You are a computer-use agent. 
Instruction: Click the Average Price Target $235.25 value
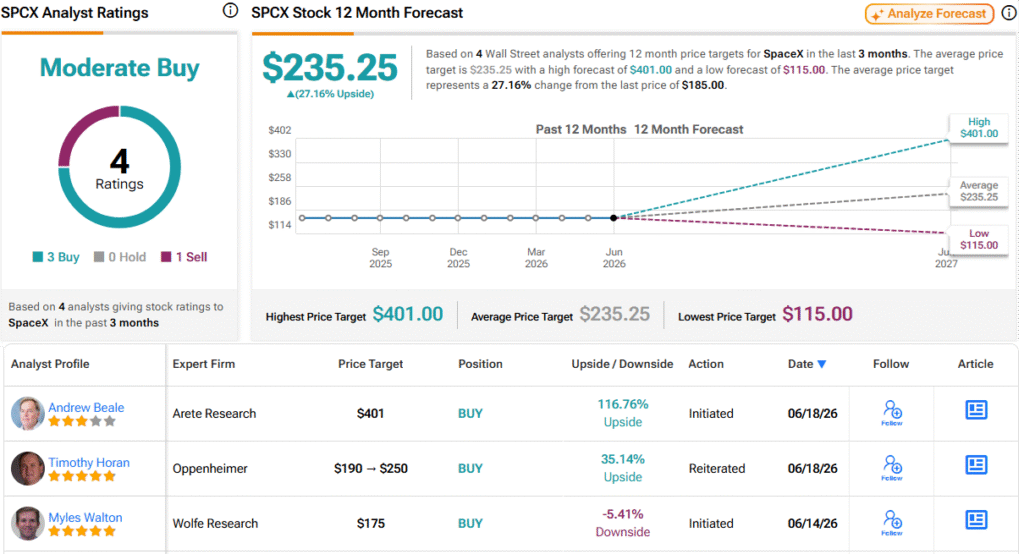pos(615,314)
